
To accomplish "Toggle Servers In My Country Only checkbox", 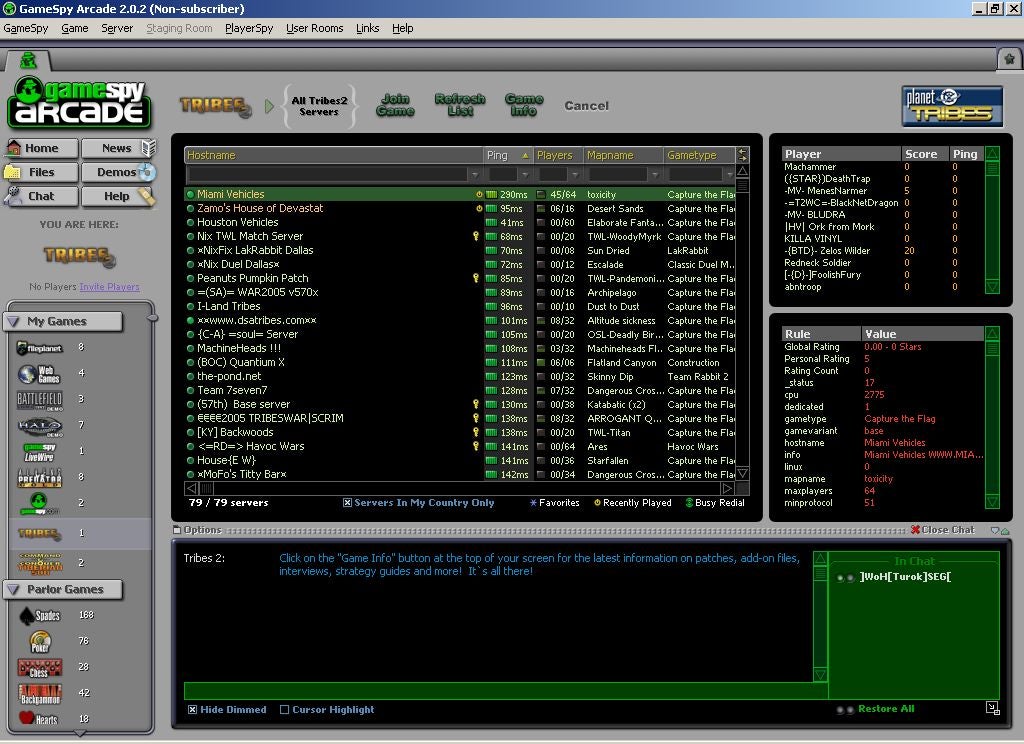I will click(347, 503).
